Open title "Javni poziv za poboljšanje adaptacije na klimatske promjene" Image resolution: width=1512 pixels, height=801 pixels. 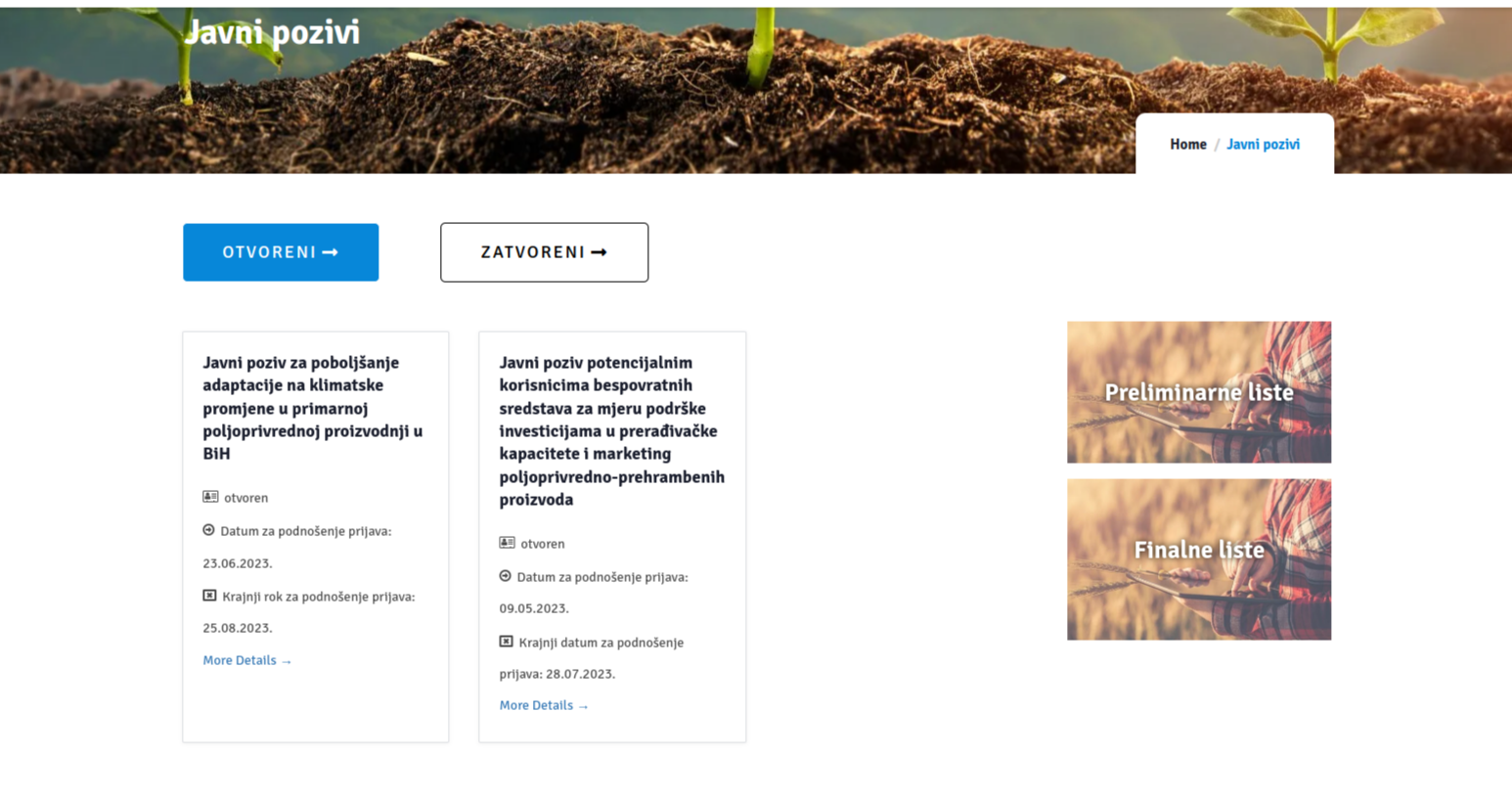click(x=313, y=408)
